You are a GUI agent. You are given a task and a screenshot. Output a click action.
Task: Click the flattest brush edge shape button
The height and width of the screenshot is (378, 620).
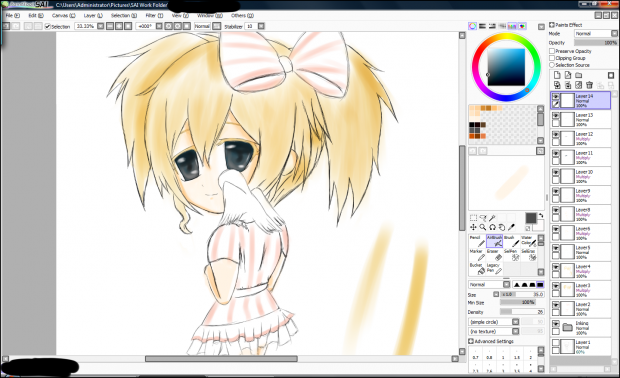(540, 284)
